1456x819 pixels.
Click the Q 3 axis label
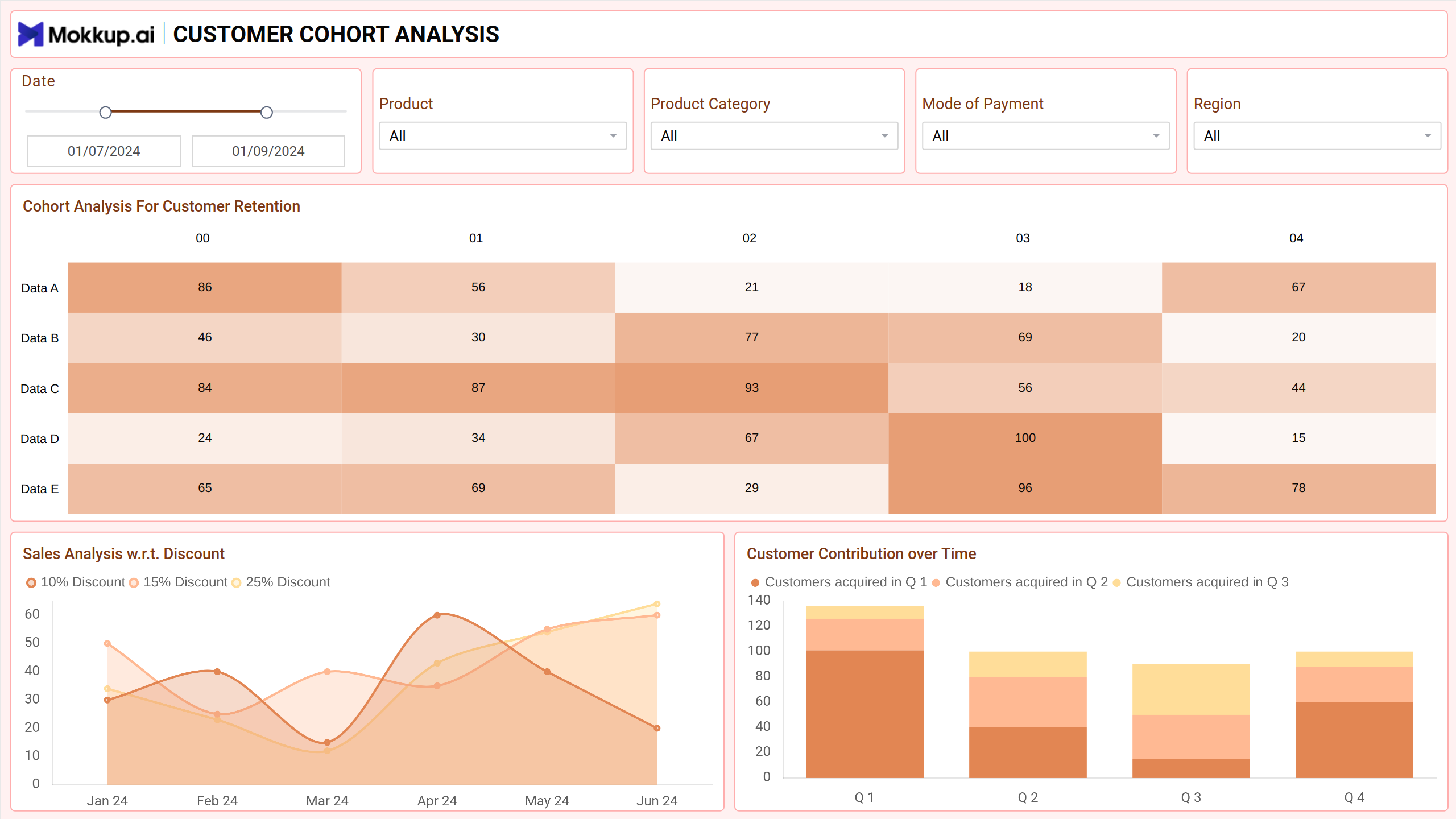1191,797
